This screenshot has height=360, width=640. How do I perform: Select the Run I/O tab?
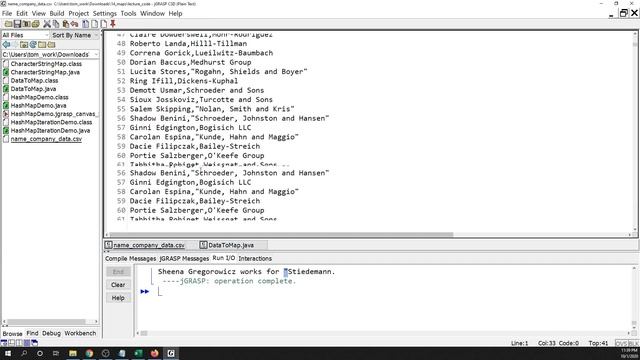click(x=224, y=258)
